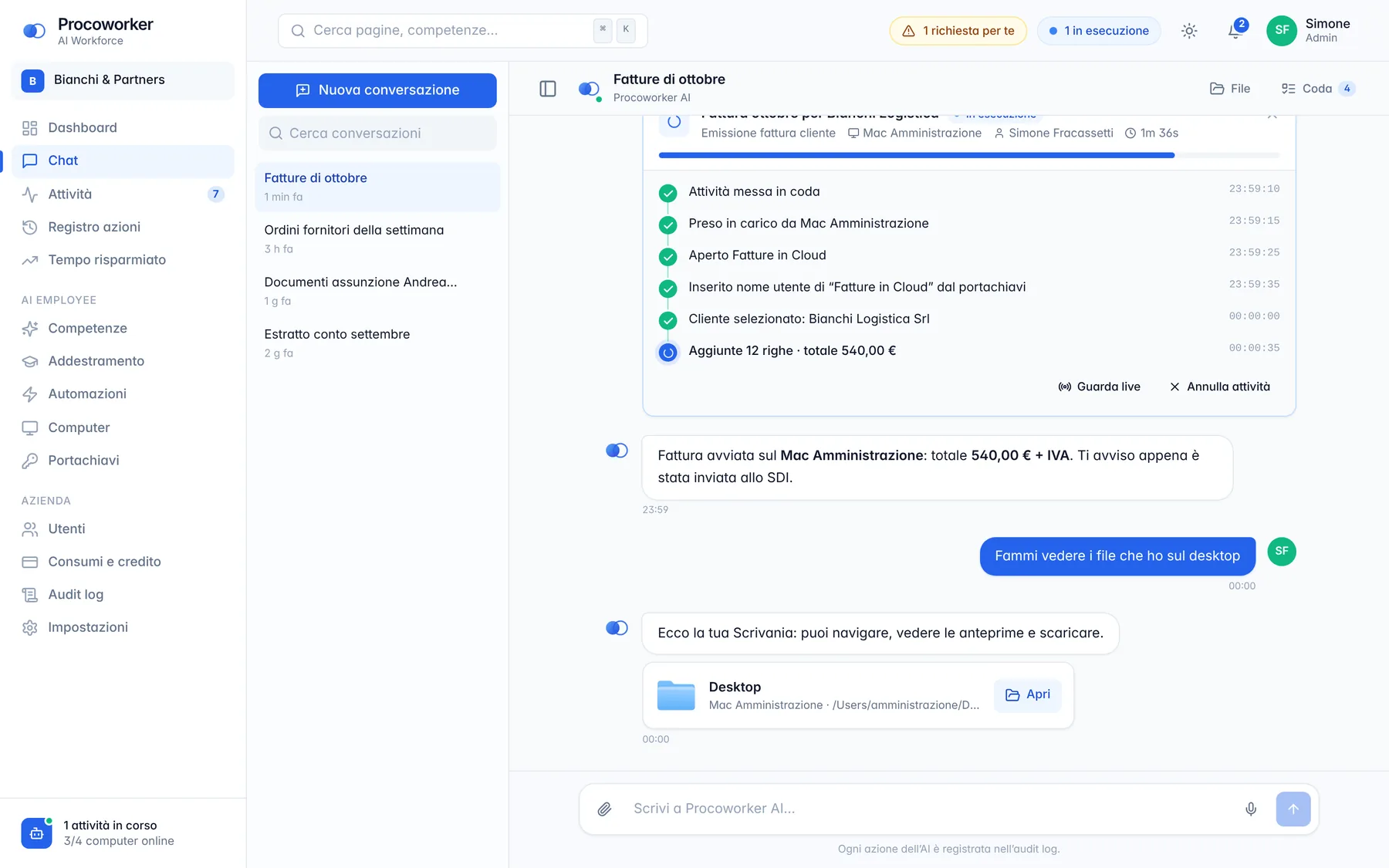Click the Cerca conversazioni search field

point(377,133)
